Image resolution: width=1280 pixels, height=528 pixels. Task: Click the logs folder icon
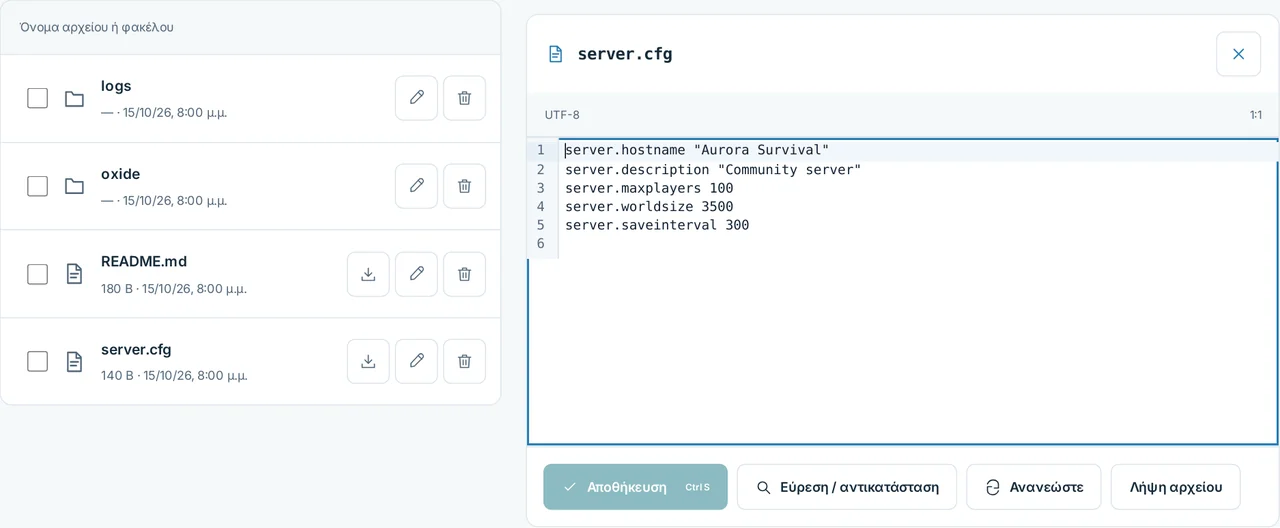(x=74, y=98)
